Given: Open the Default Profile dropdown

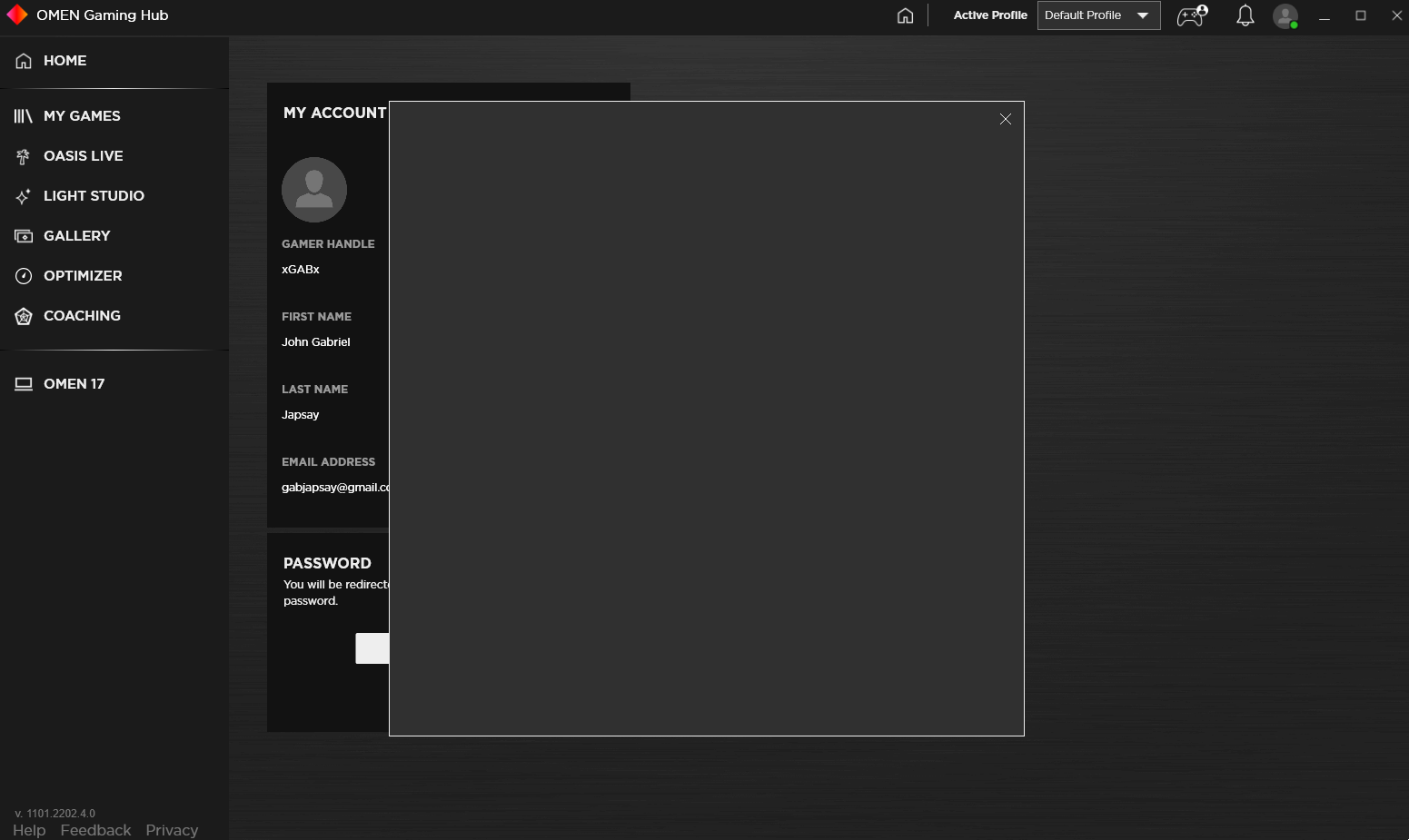Looking at the screenshot, I should tap(1098, 15).
